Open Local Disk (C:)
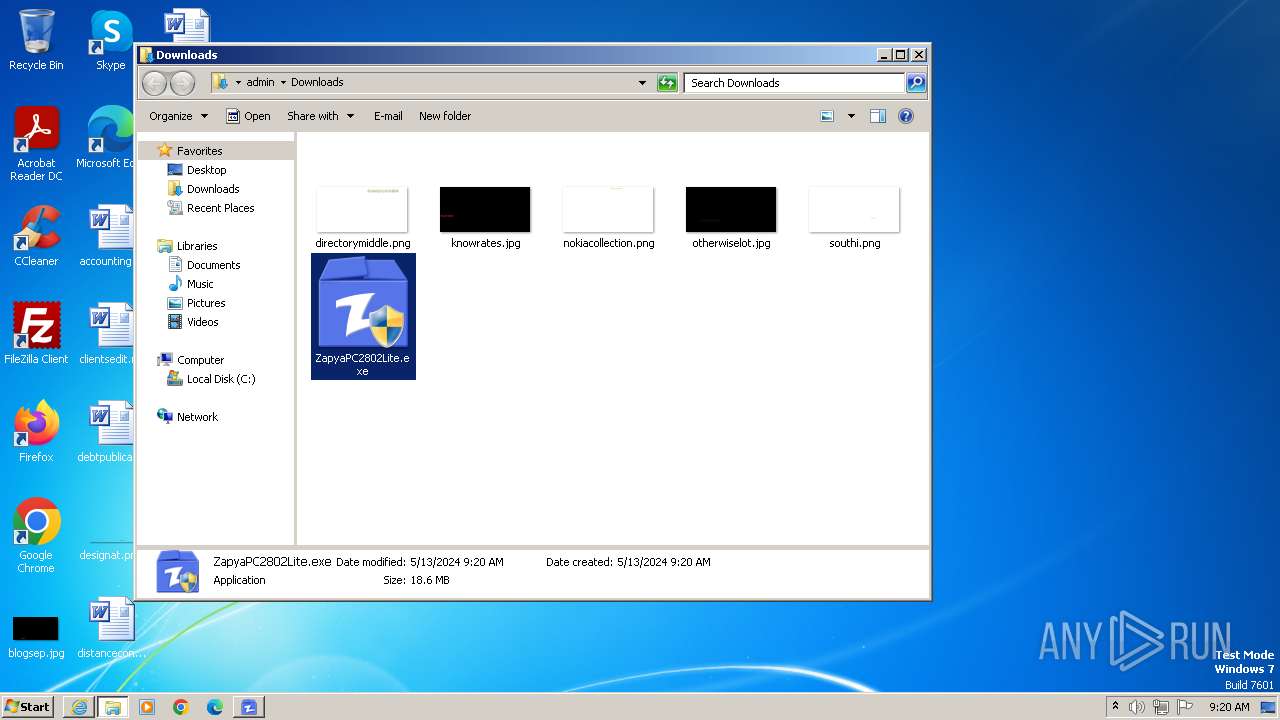 pyautogui.click(x=220, y=379)
